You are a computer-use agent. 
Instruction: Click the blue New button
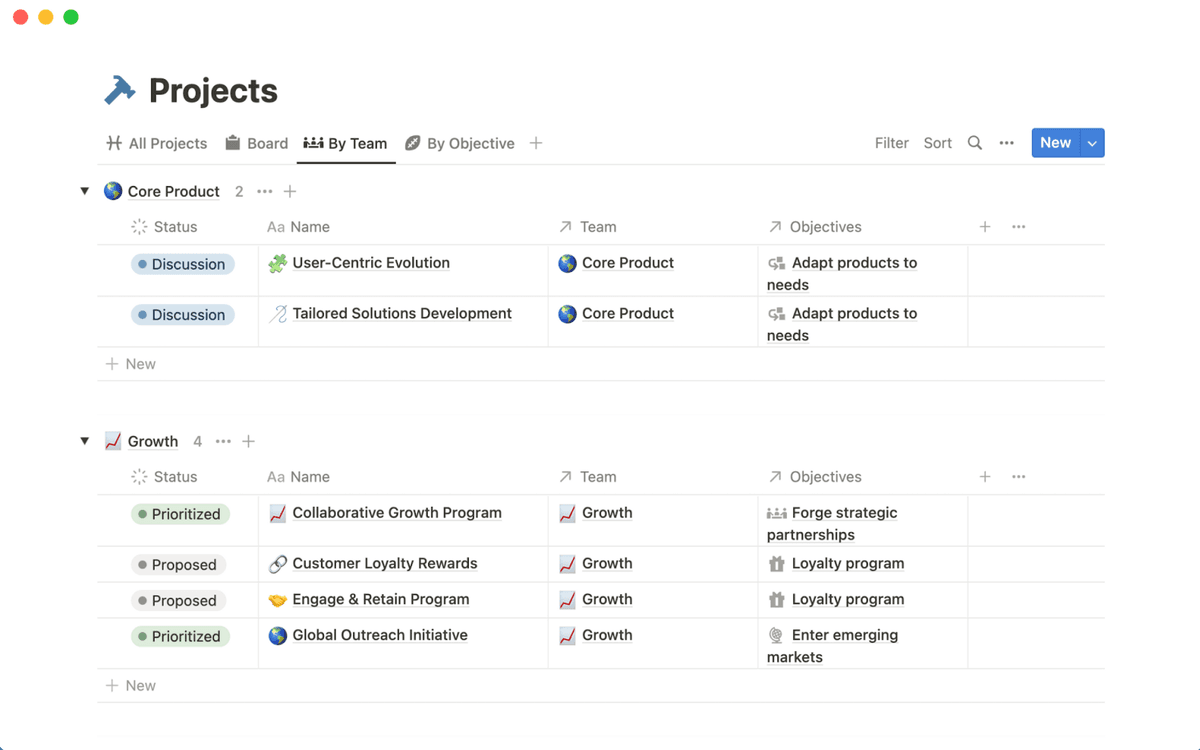click(1055, 142)
